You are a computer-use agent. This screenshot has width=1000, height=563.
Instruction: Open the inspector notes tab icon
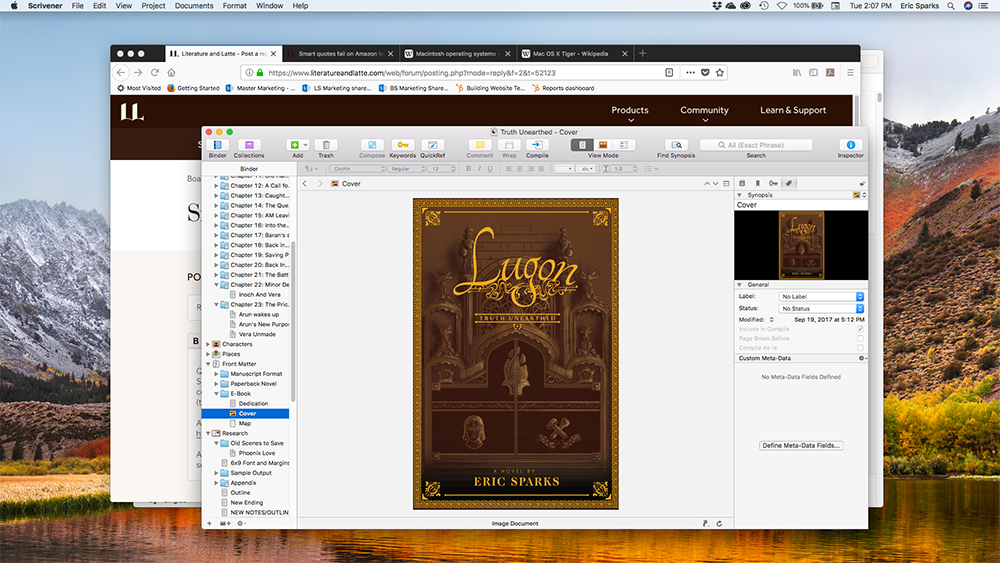pyautogui.click(x=742, y=184)
